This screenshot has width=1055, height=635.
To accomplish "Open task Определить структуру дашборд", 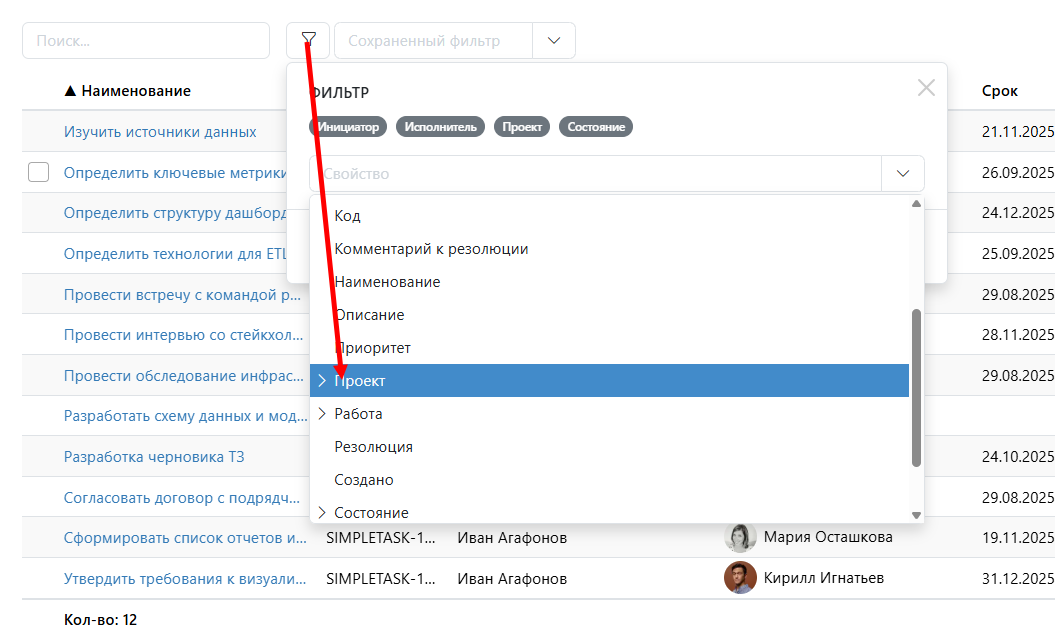I will (175, 213).
